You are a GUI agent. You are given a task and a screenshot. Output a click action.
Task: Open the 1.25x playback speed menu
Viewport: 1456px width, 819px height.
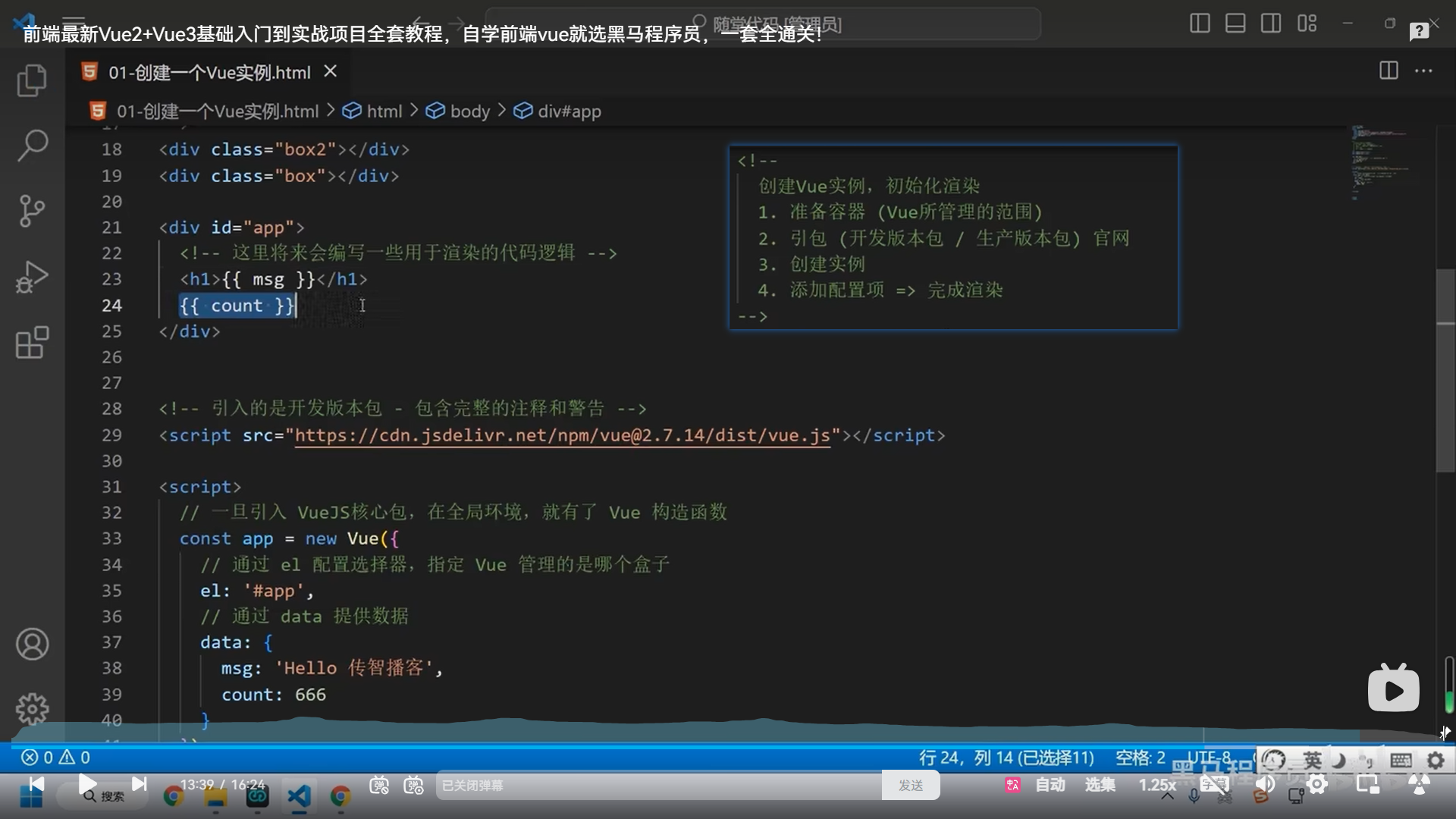click(x=1156, y=786)
